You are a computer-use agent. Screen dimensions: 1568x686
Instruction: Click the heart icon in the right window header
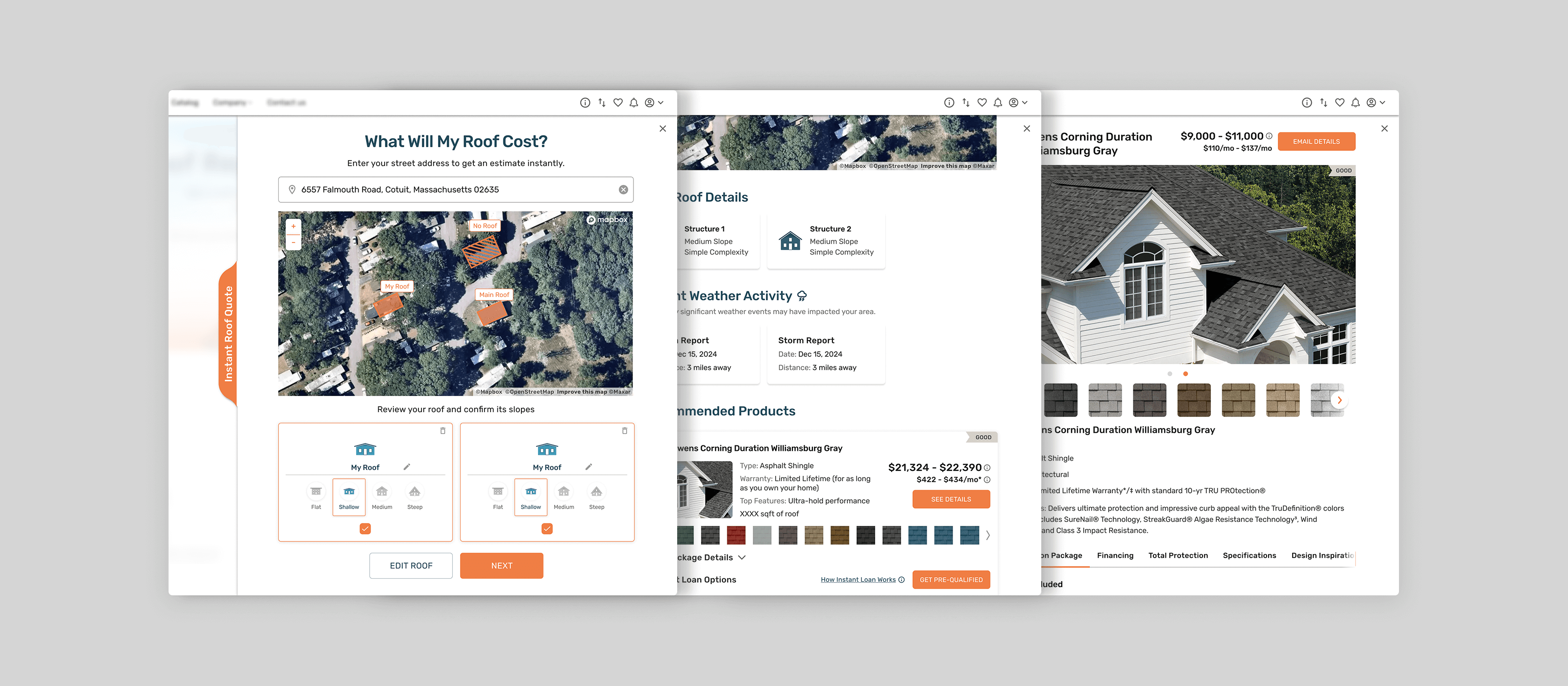click(x=1340, y=103)
